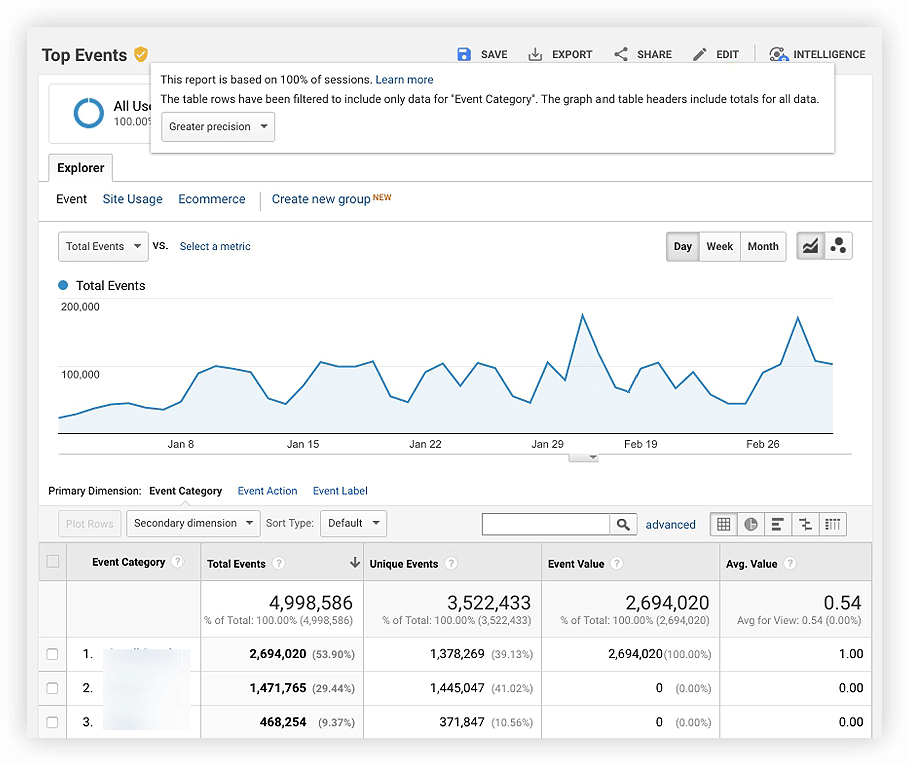This screenshot has width=909, height=765.
Task: Click the 2,694,020 Total Events value in row 1
Action: click(x=278, y=654)
